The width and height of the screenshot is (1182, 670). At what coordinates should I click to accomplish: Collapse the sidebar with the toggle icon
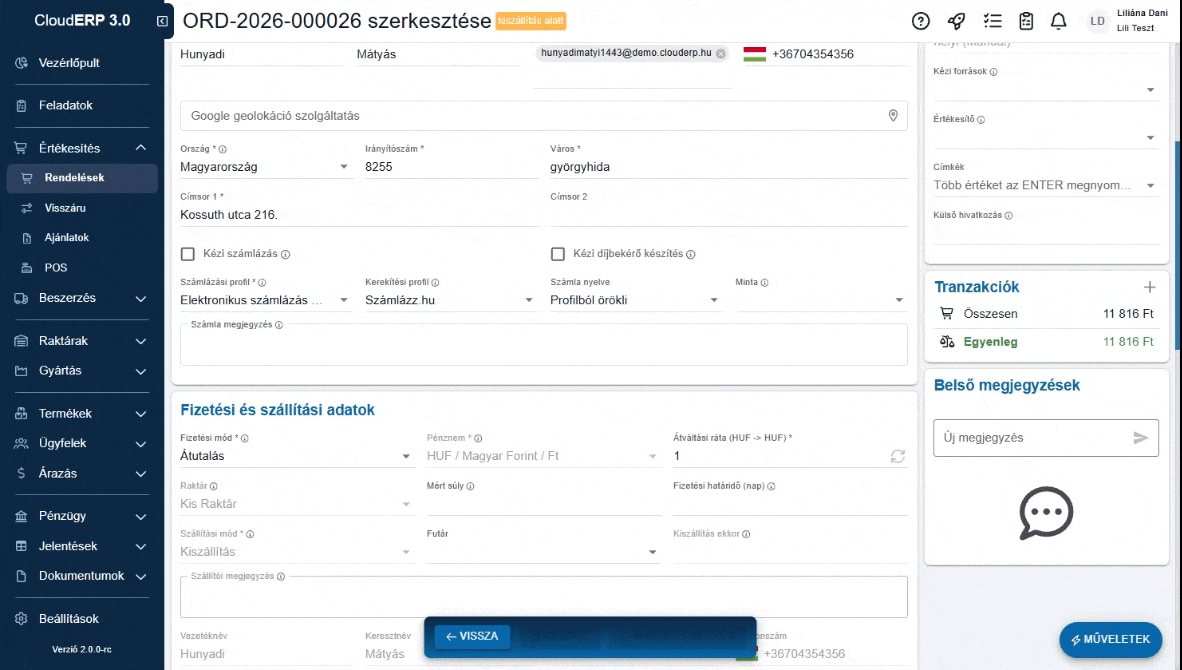(x=162, y=21)
